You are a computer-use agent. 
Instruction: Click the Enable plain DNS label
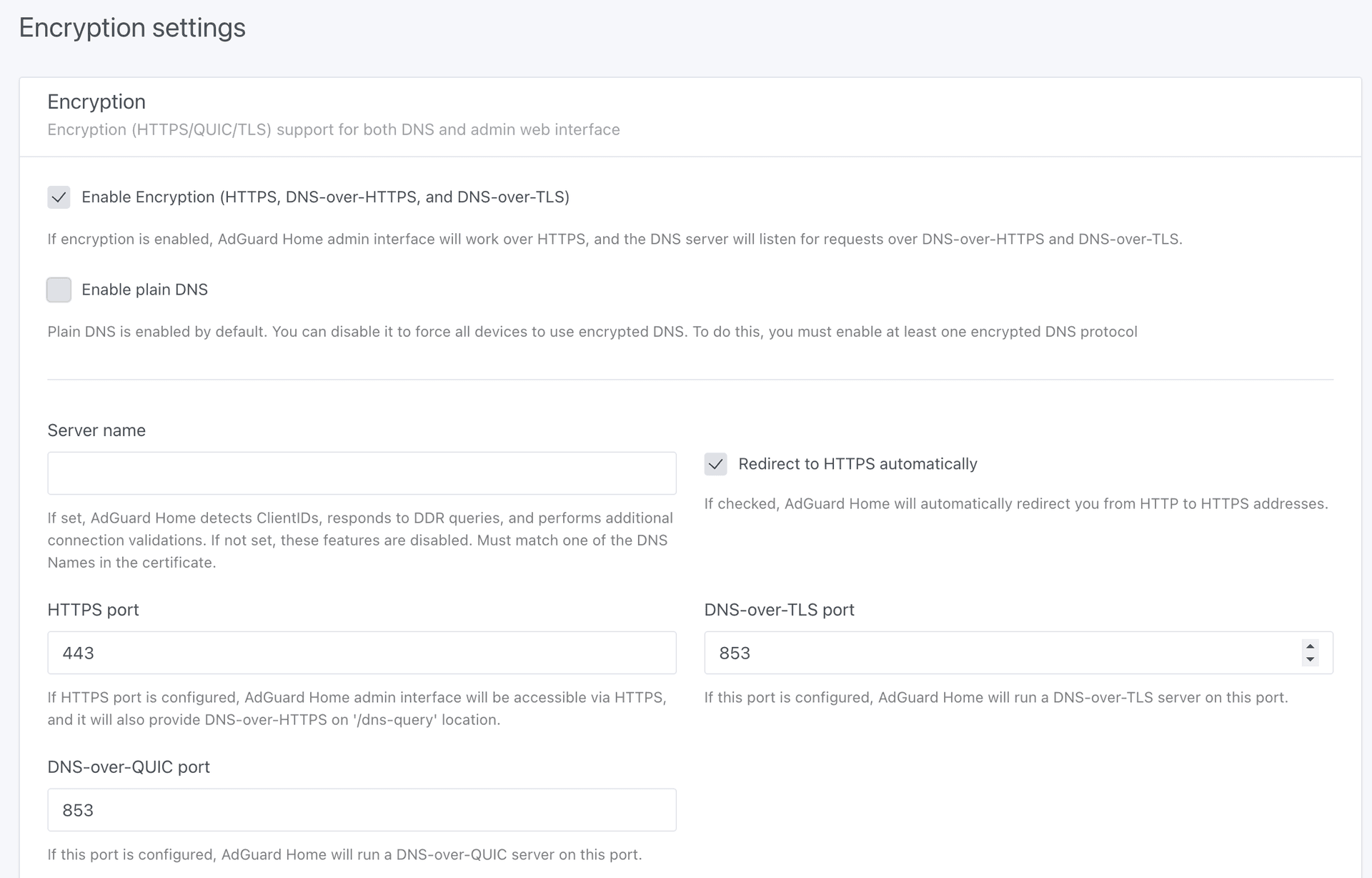pyautogui.click(x=144, y=290)
